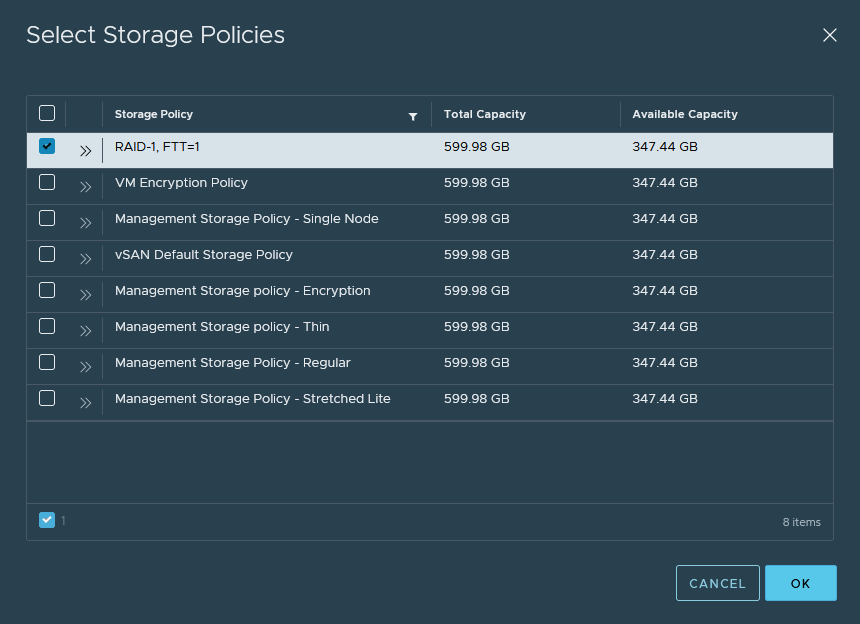Sort by Total Capacity column header
The height and width of the screenshot is (624, 860).
[485, 114]
